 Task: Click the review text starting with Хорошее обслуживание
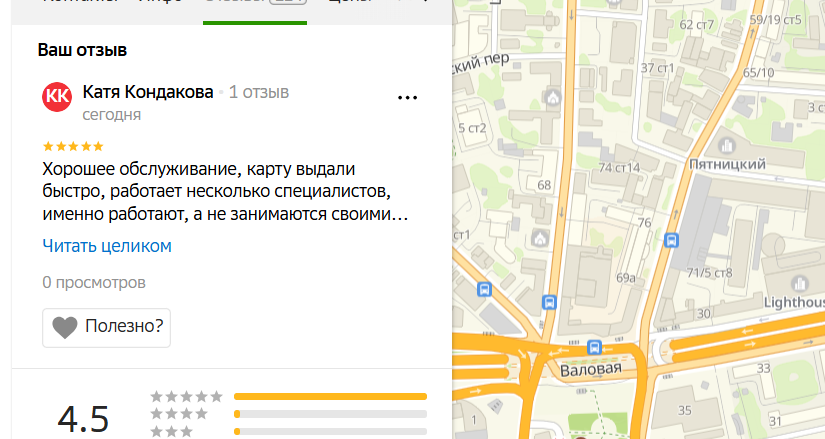225,192
